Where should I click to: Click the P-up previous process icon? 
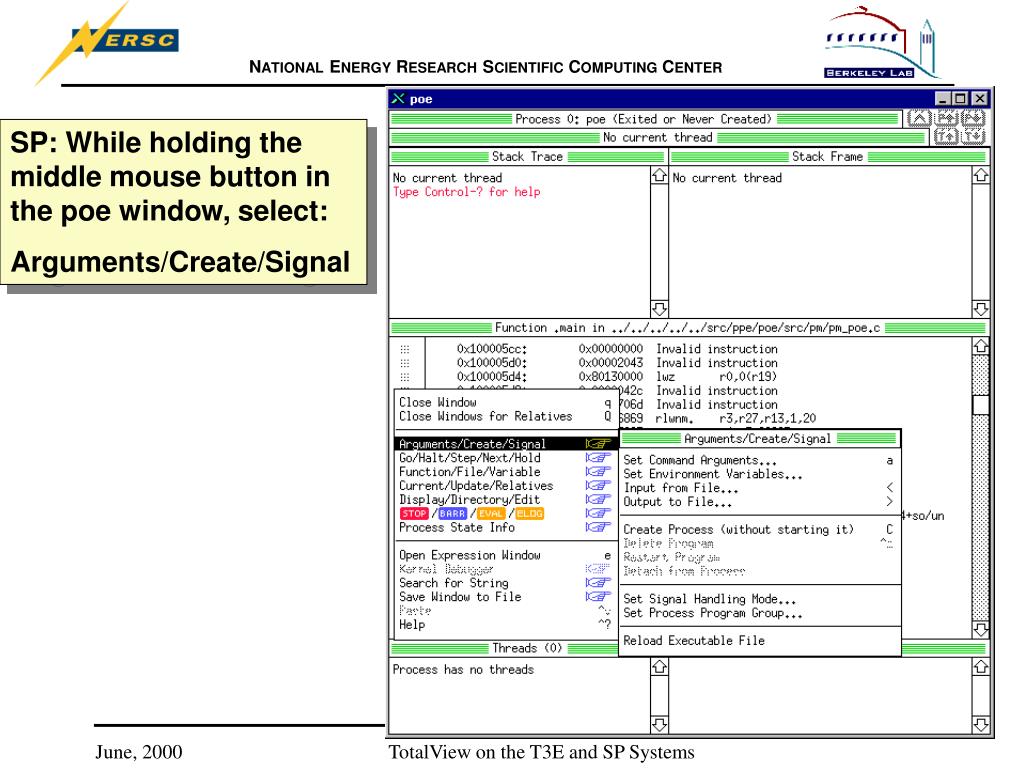[946, 119]
